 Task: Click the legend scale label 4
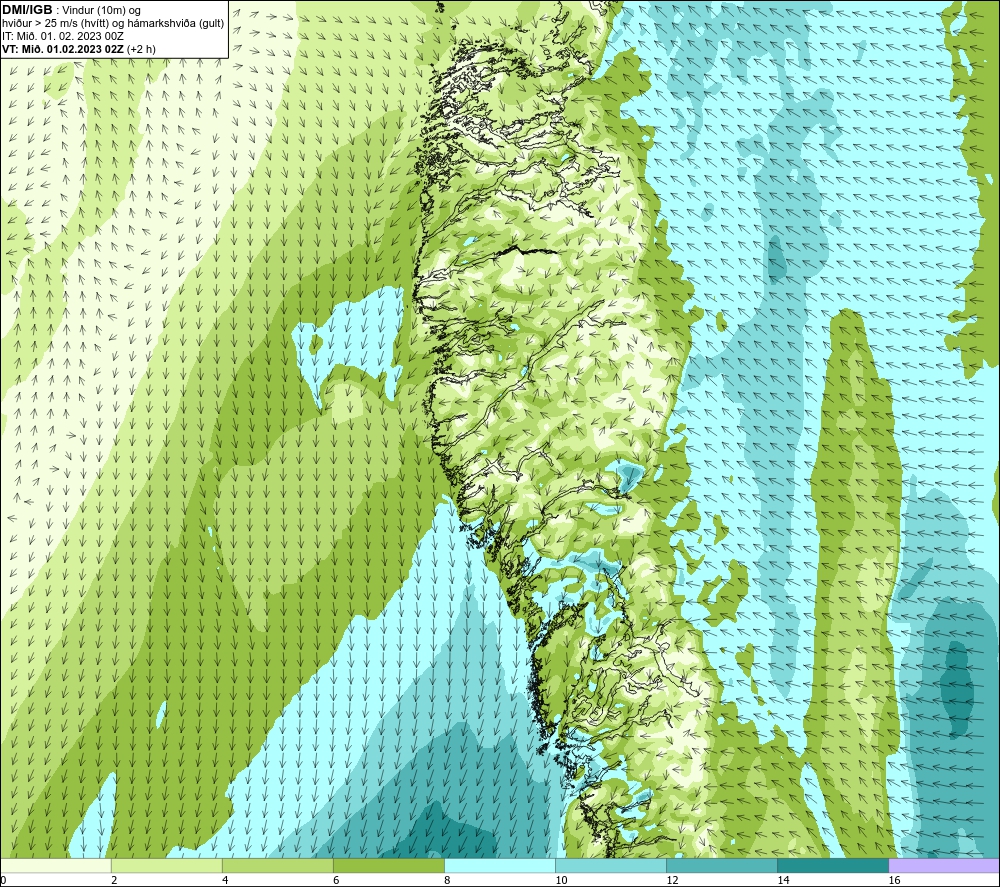tap(225, 881)
